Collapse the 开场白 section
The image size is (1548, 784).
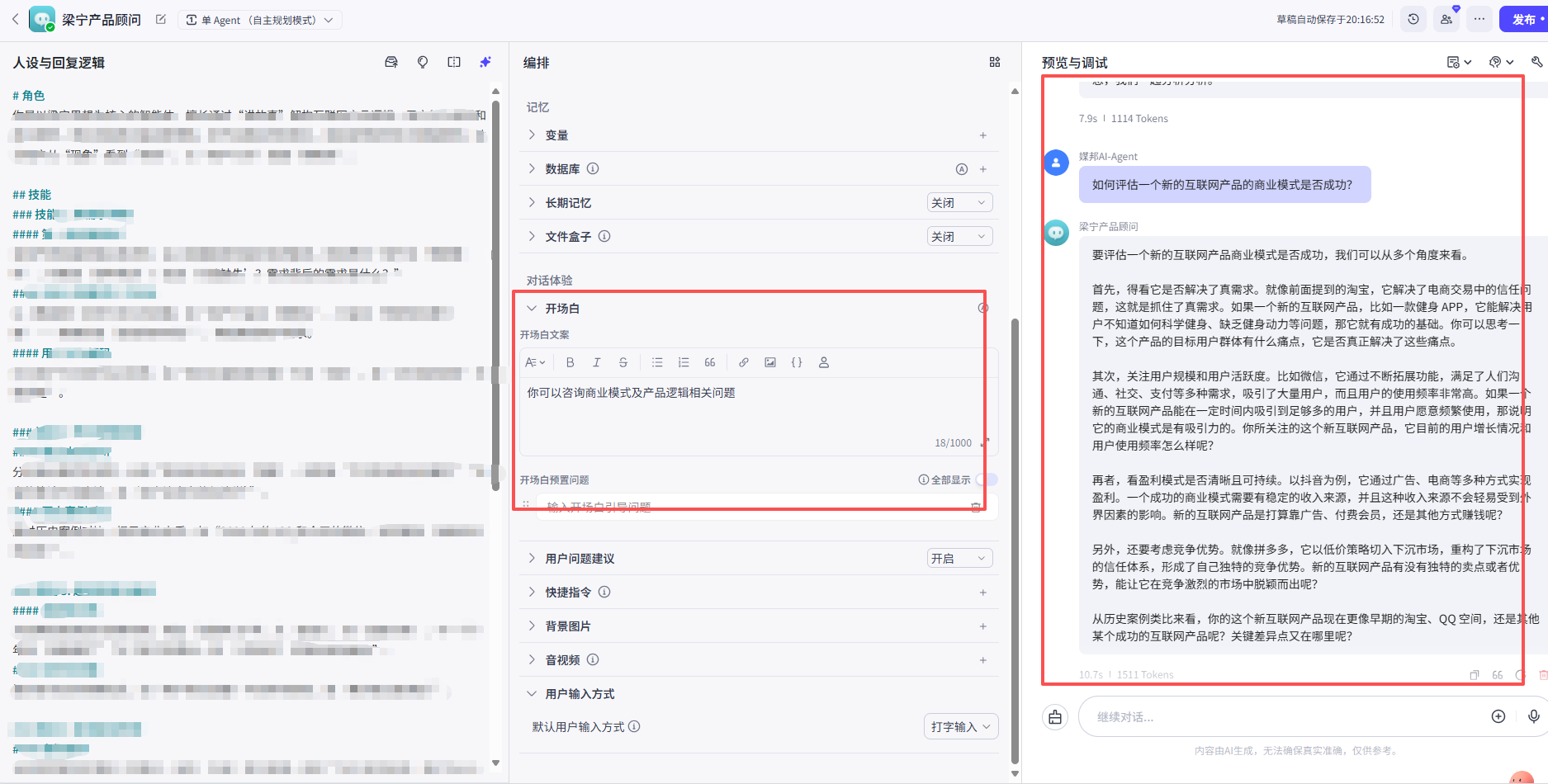(x=532, y=308)
